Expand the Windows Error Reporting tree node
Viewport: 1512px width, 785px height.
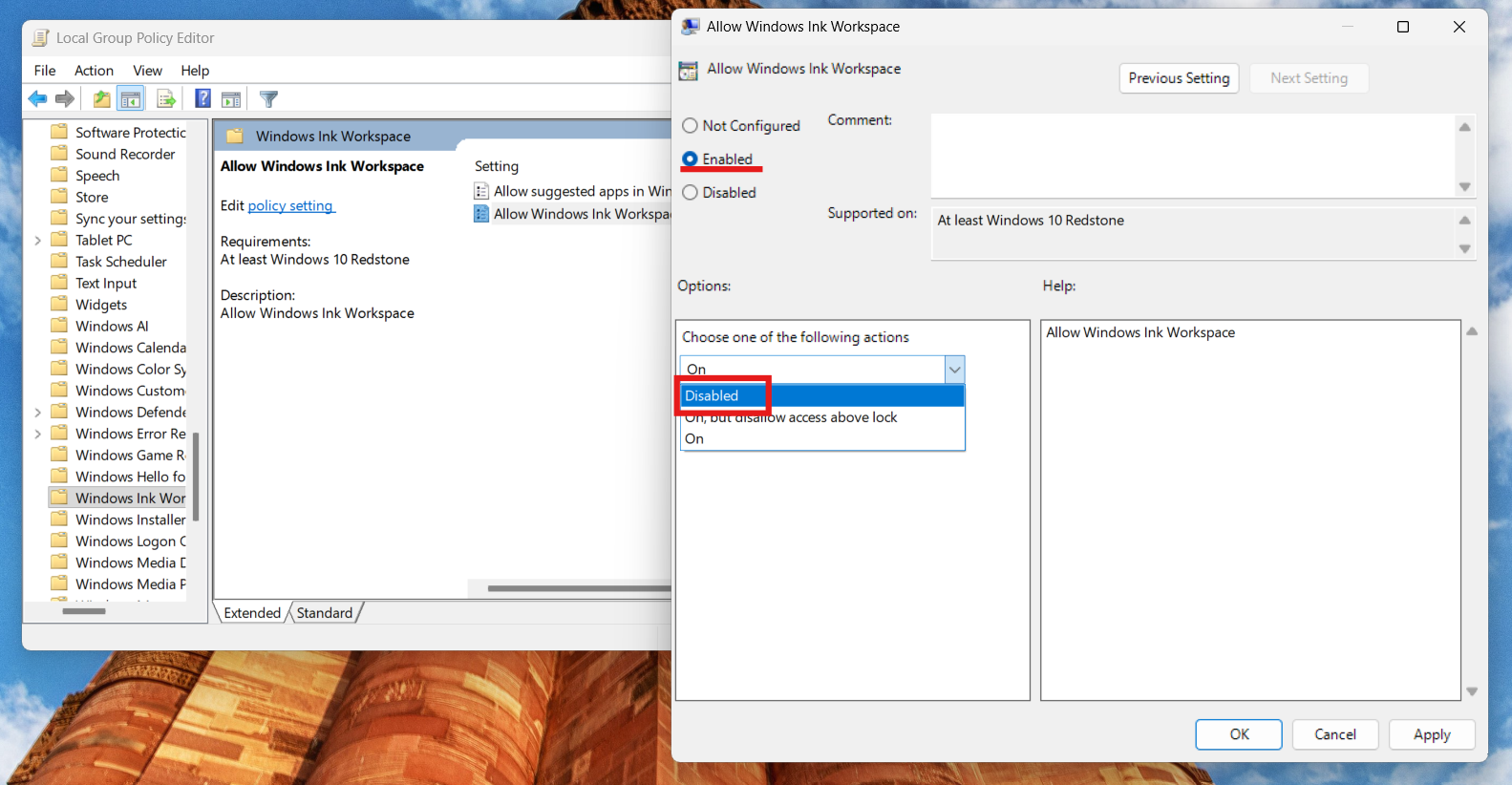click(38, 434)
